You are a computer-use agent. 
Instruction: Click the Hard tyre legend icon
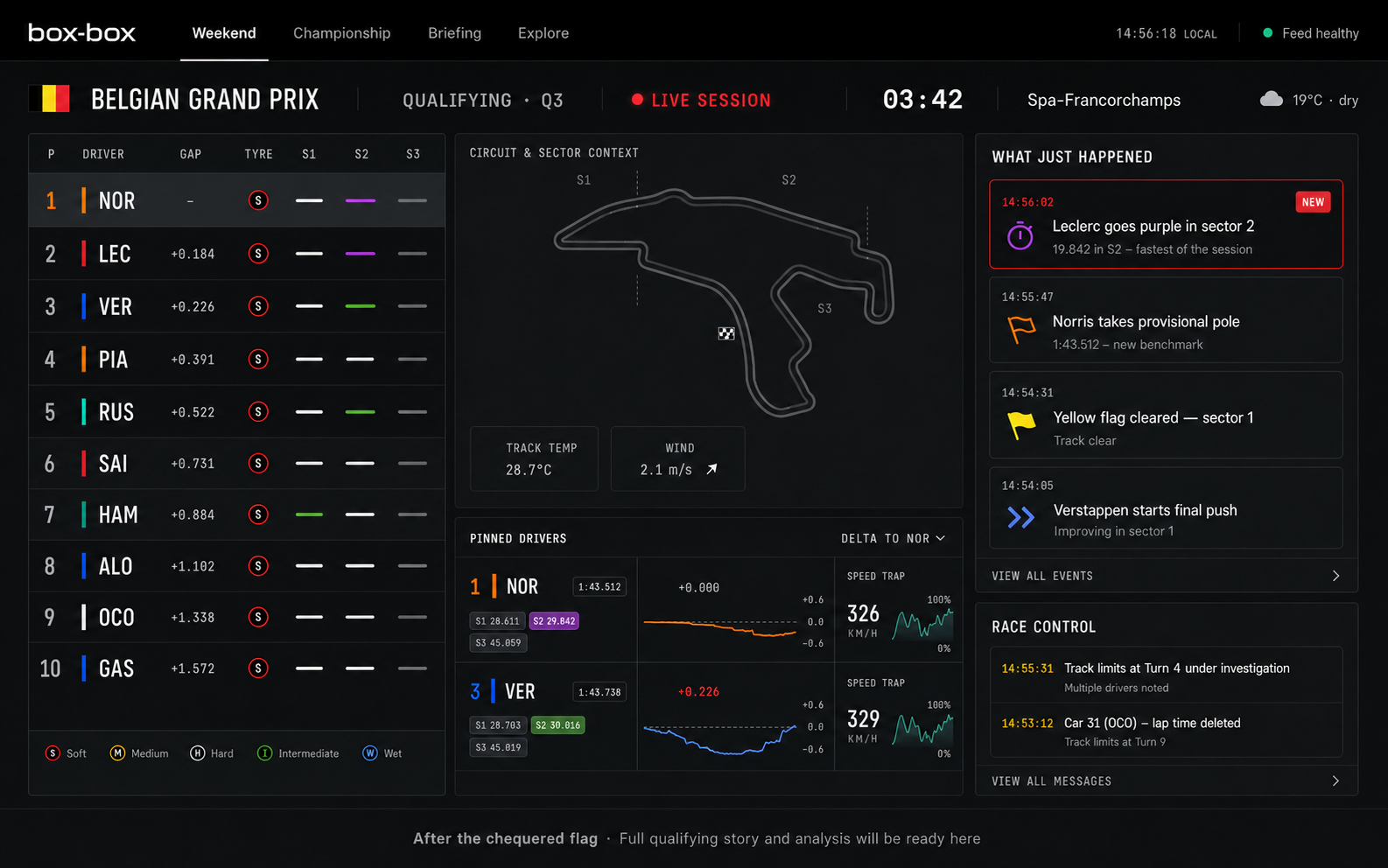pos(197,753)
